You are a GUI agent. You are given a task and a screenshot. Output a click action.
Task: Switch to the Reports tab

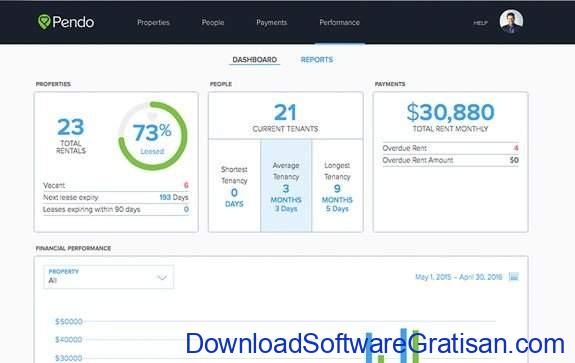click(317, 59)
